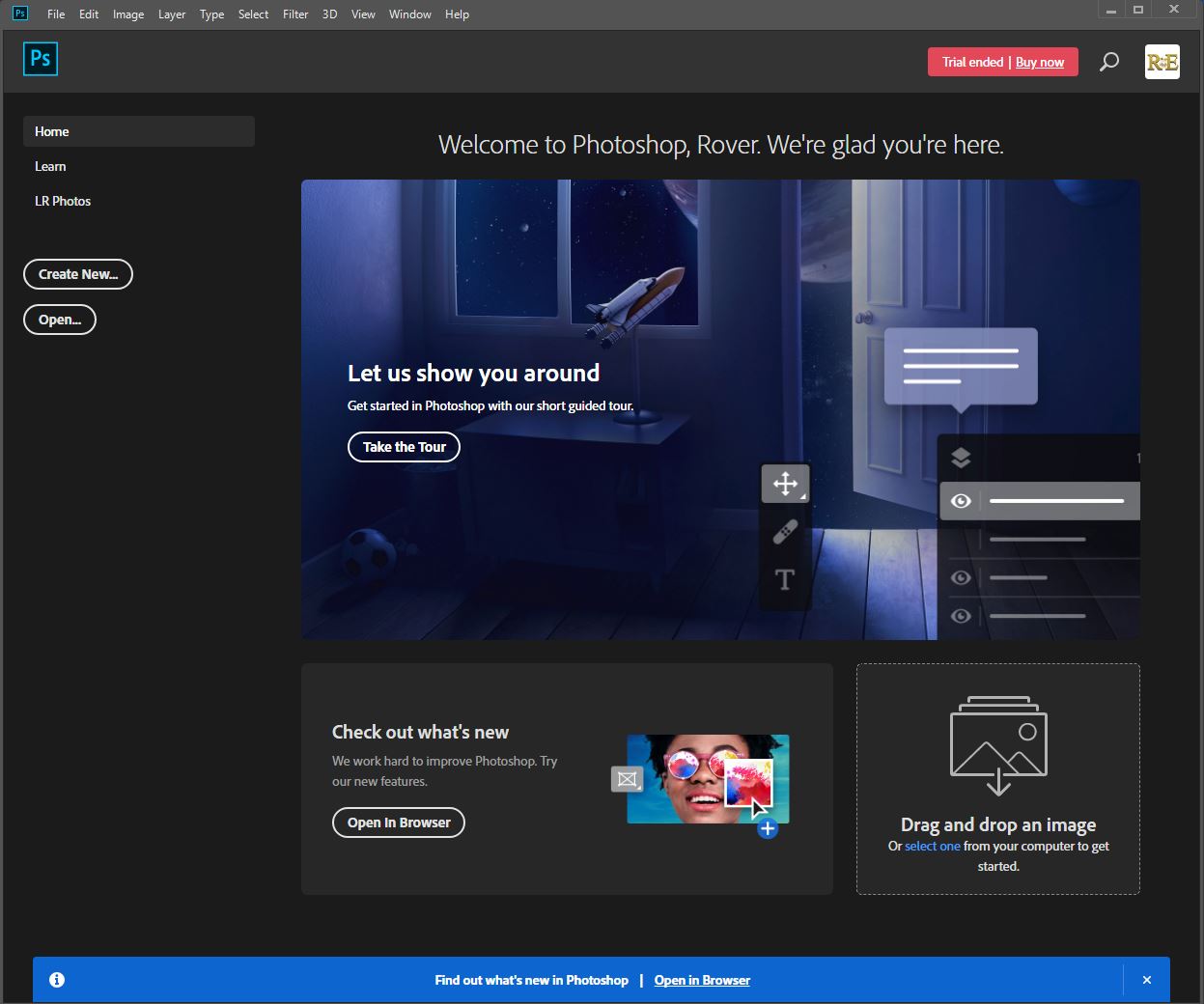
Task: Click Open in Browser link in blue banner
Action: click(702, 980)
